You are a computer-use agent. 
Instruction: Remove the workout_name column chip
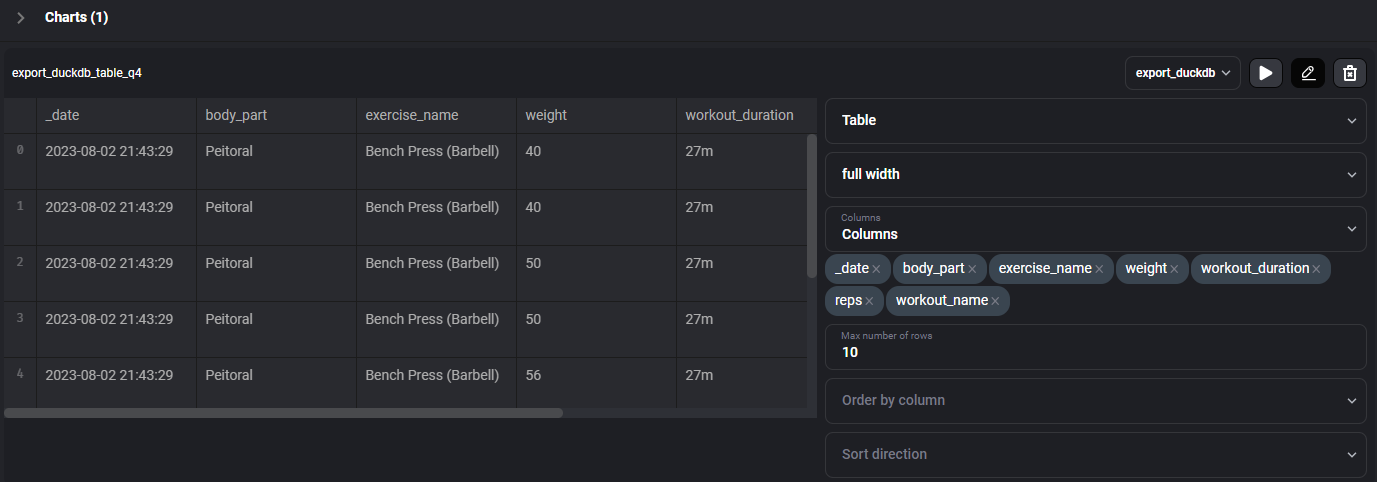[995, 301]
